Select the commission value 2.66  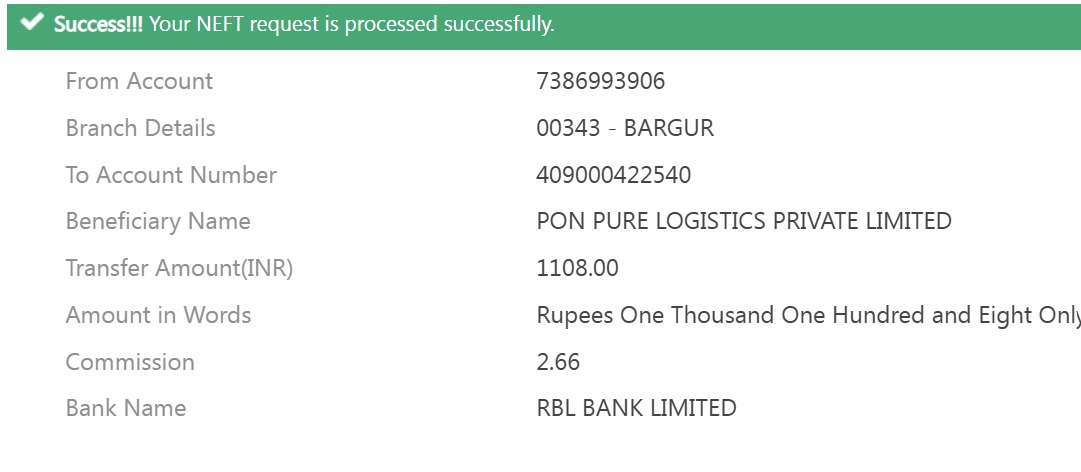click(558, 363)
